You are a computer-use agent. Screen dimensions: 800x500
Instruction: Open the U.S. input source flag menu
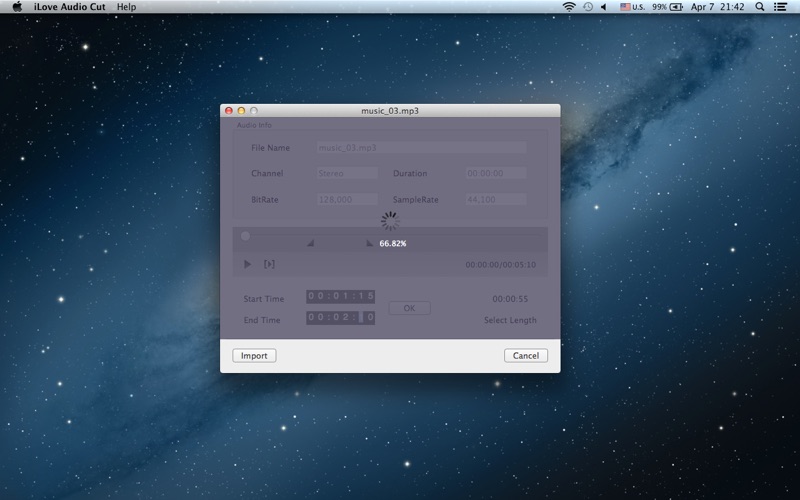tap(626, 7)
